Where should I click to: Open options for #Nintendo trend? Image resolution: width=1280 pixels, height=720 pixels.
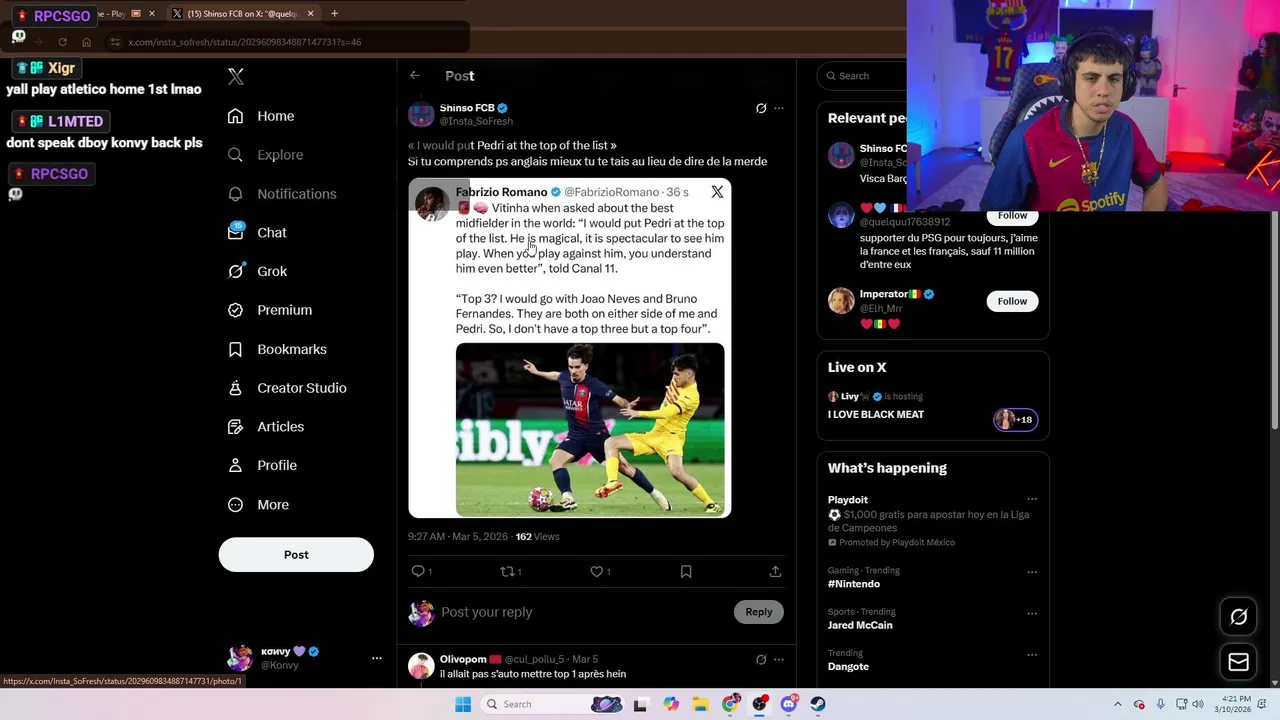tap(1032, 572)
